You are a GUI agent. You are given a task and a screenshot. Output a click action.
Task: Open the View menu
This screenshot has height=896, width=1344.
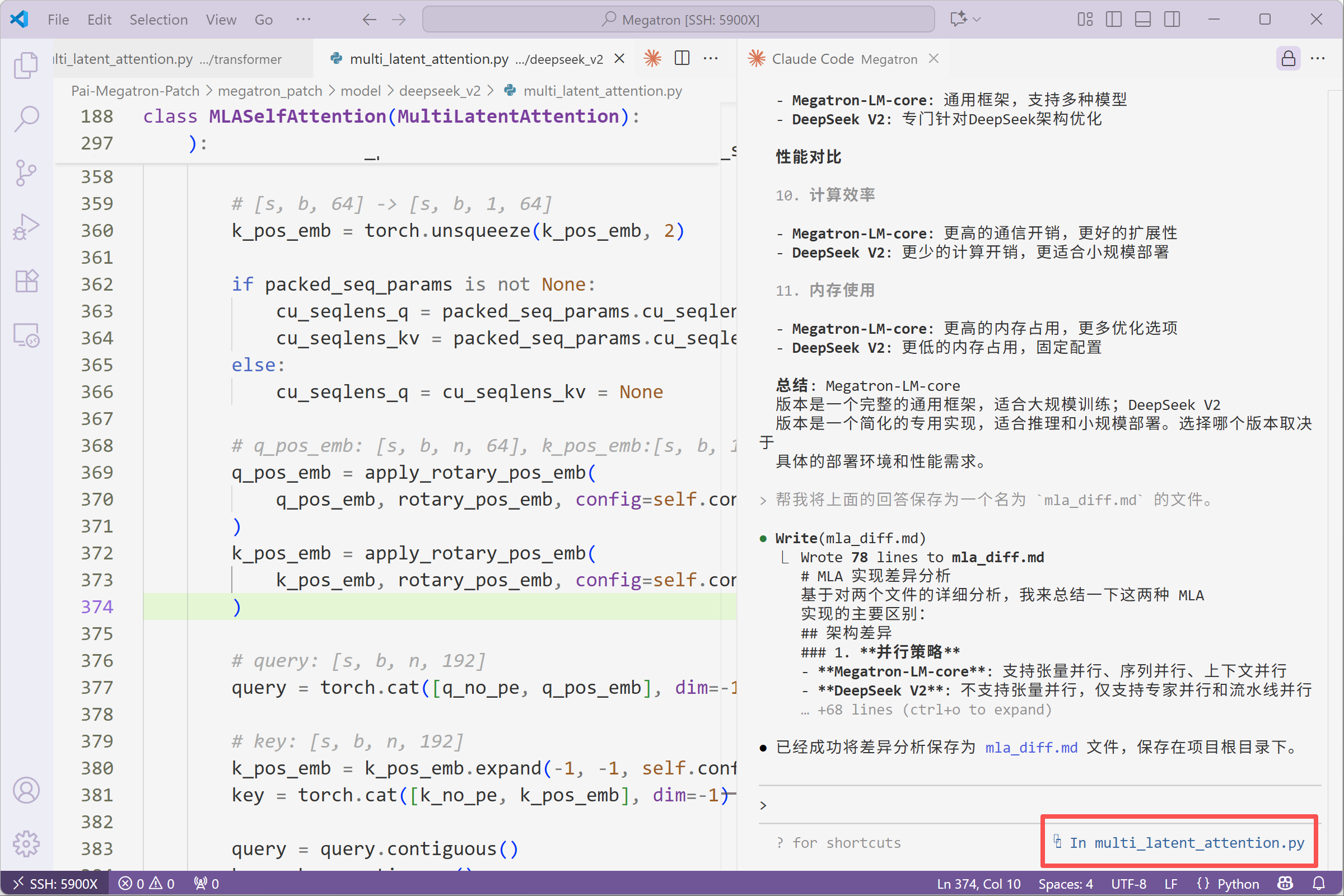[x=221, y=20]
